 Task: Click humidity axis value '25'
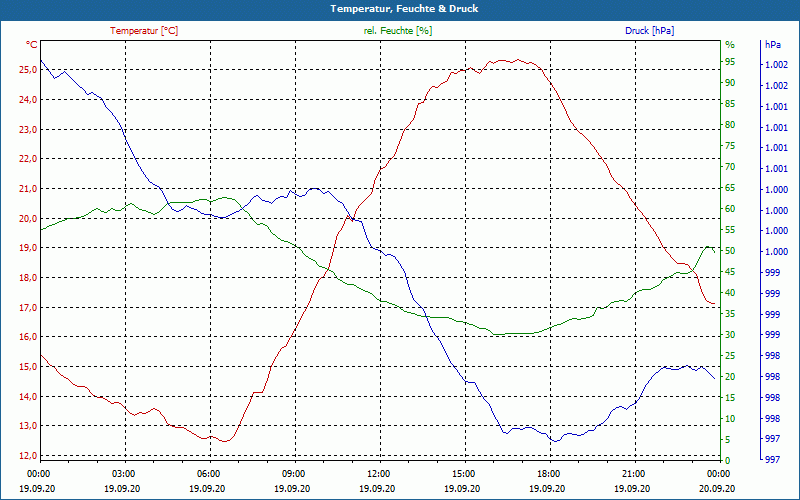click(x=730, y=356)
